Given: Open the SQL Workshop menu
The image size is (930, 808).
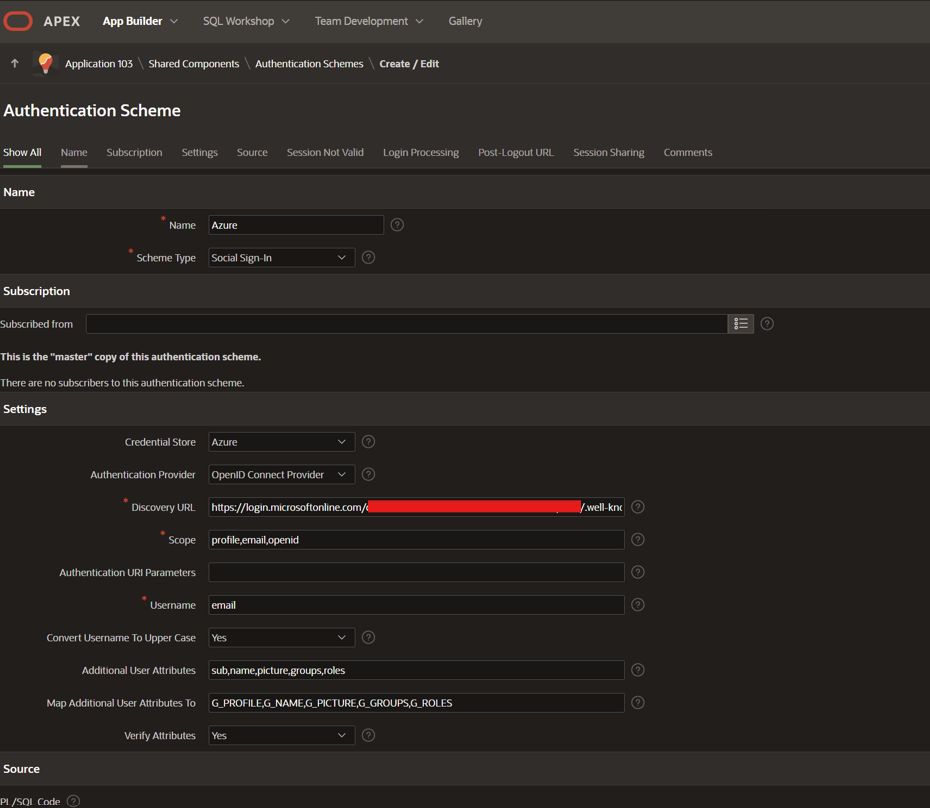Looking at the screenshot, I should [x=246, y=21].
